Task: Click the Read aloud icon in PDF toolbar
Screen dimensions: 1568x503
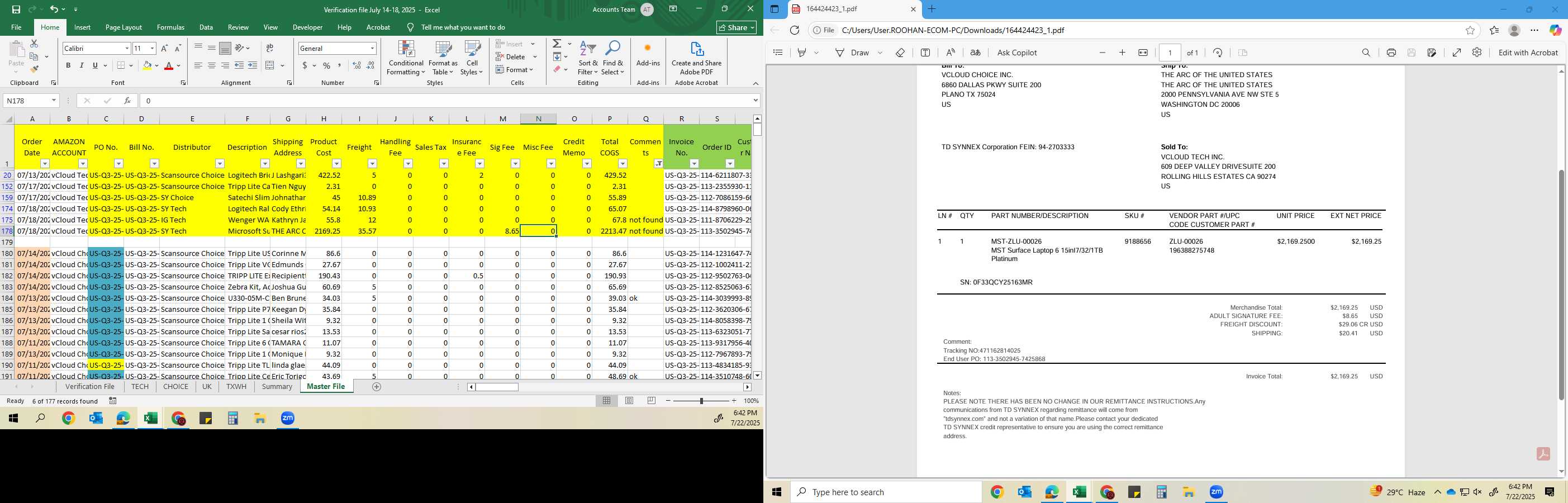Action: tap(951, 53)
